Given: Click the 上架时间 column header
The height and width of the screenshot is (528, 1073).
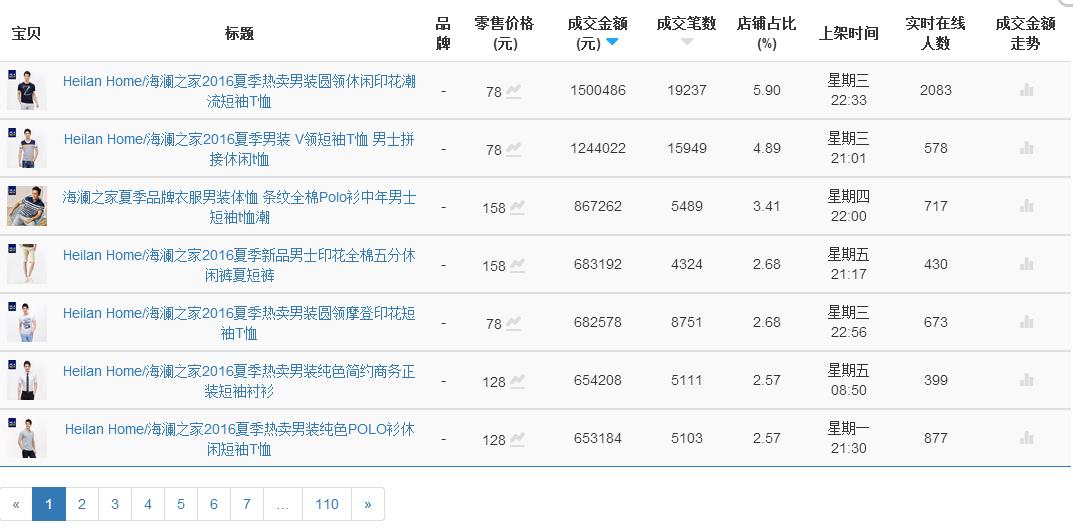Looking at the screenshot, I should click(x=849, y=34).
